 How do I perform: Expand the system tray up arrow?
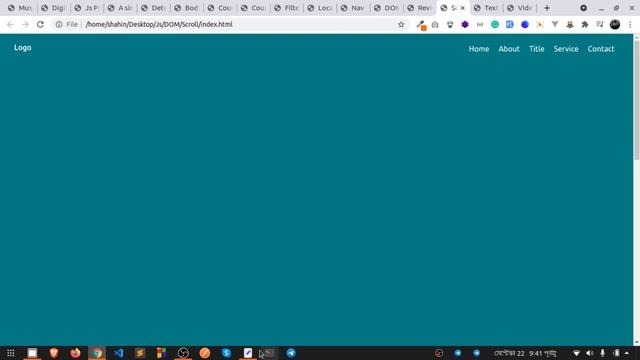point(627,353)
